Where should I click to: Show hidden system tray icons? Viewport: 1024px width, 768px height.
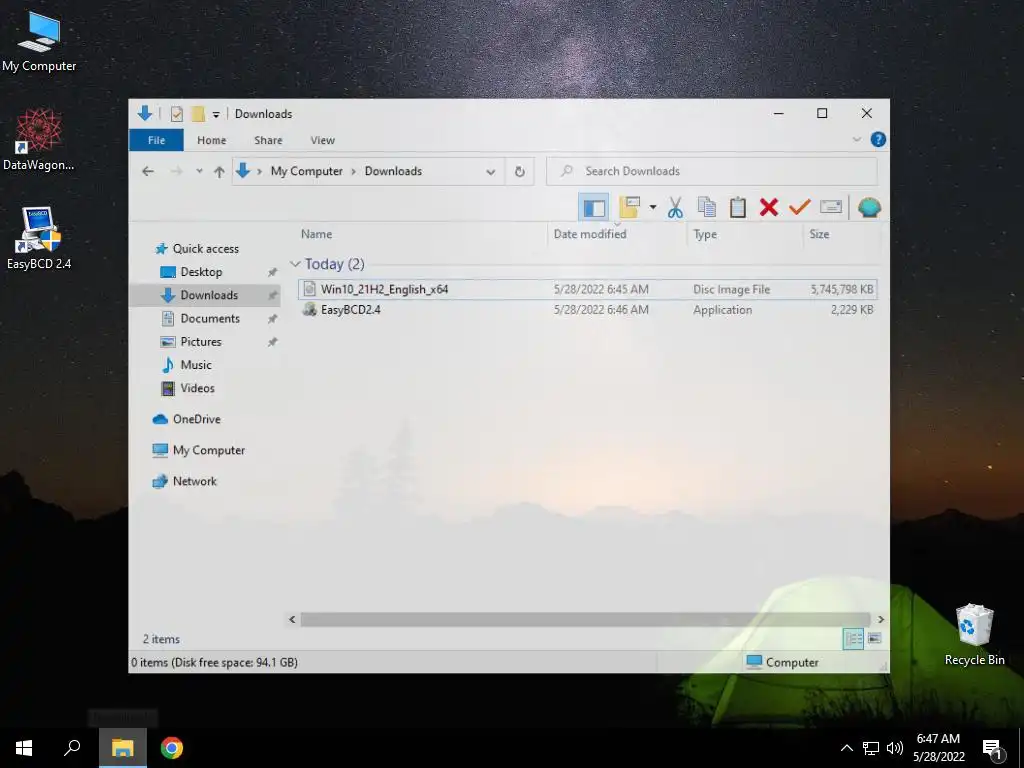(846, 748)
